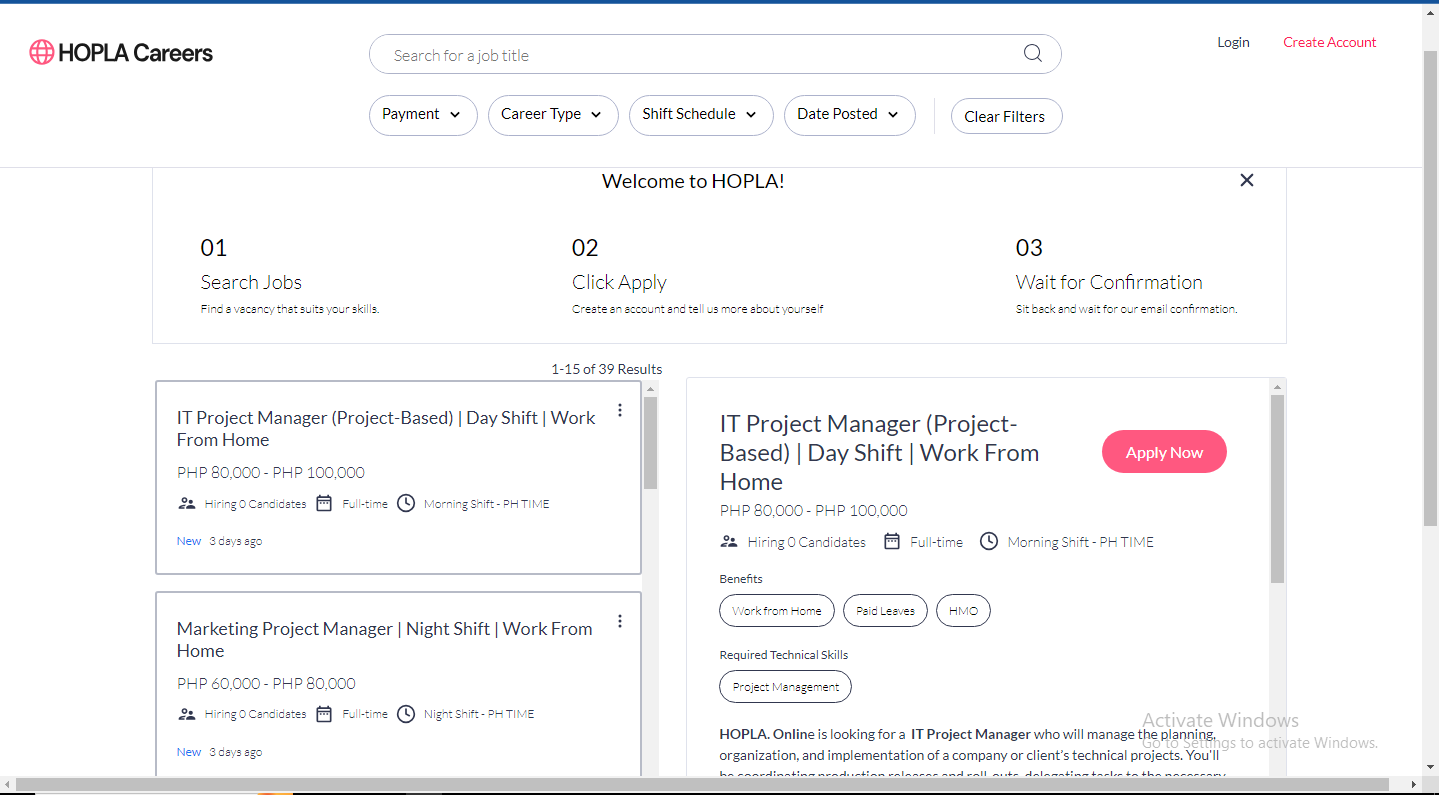The height and width of the screenshot is (795, 1439).
Task: Click the Wait for Confirmation step heading
Action: point(1109,282)
